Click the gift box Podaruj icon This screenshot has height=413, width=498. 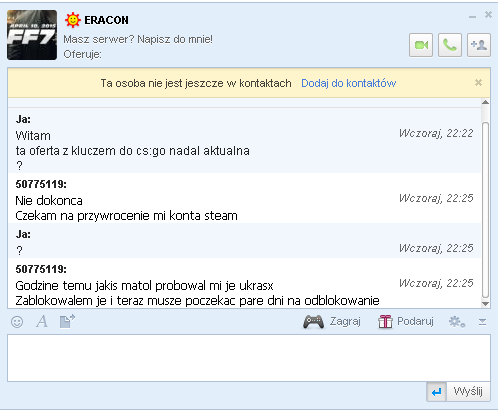(x=385, y=322)
